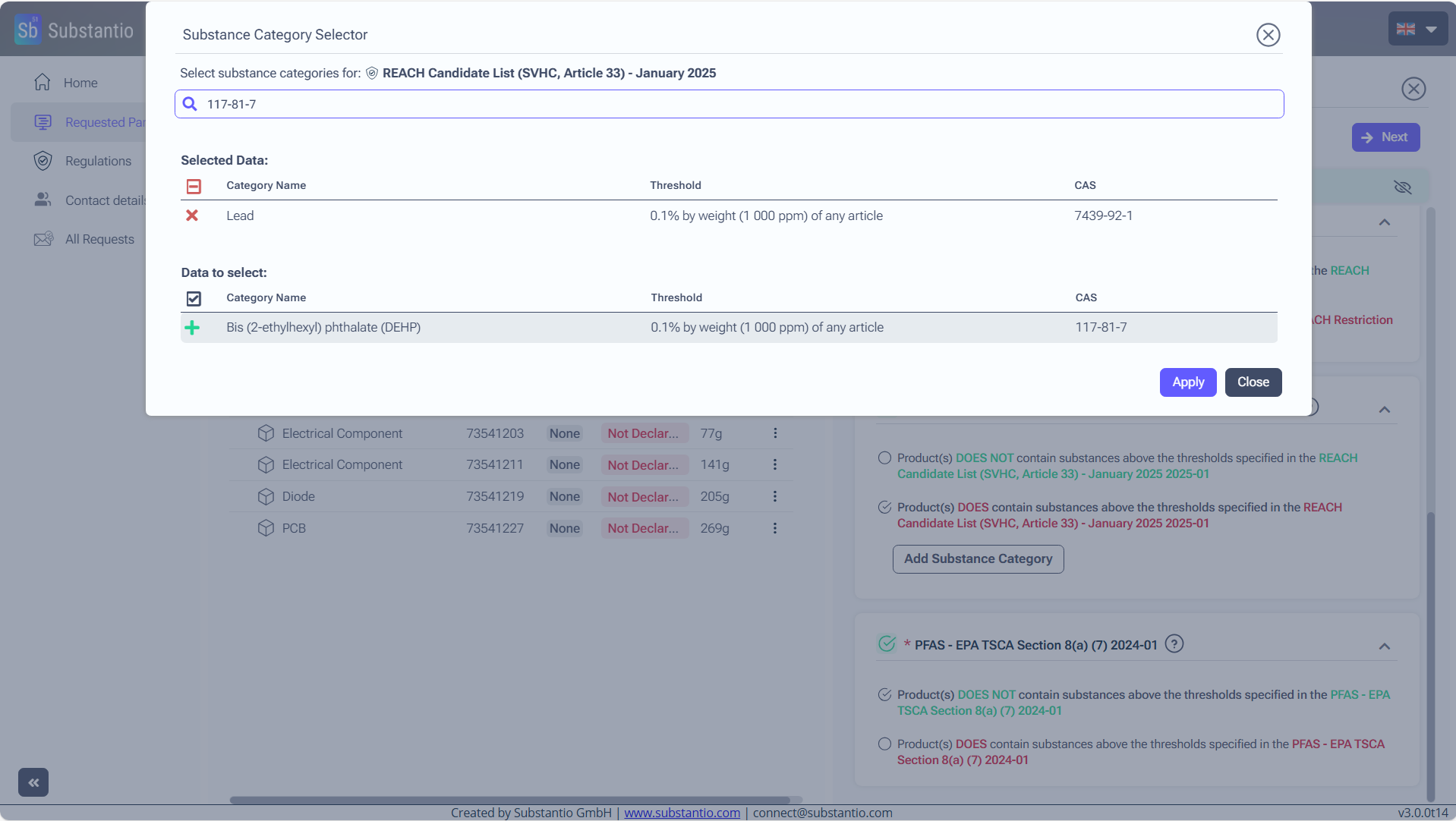The image size is (1456, 821).
Task: Collapse the REACH Candidate List section chevron
Action: pyautogui.click(x=1384, y=410)
